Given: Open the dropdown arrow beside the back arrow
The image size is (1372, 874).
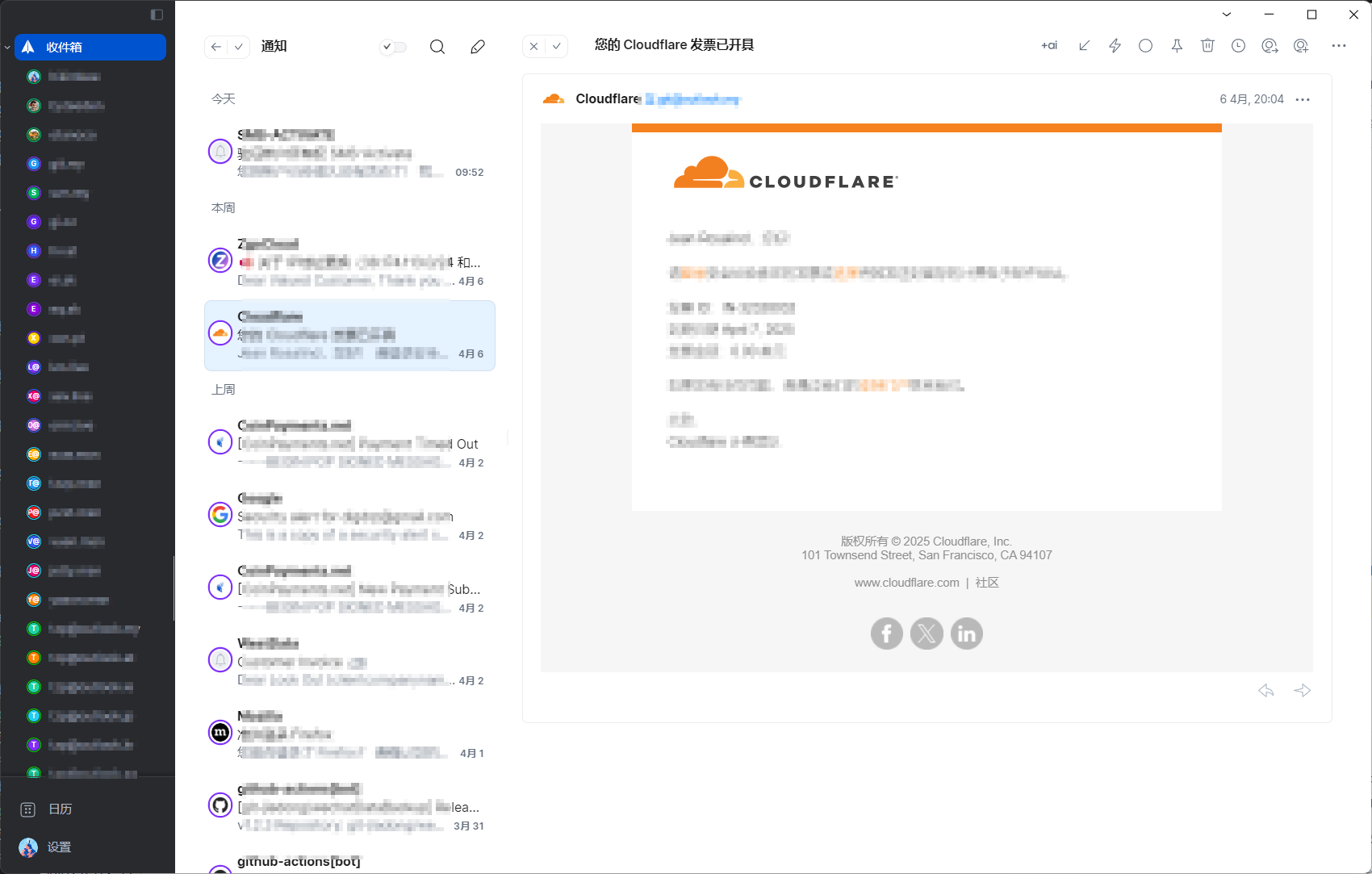Looking at the screenshot, I should coord(238,47).
